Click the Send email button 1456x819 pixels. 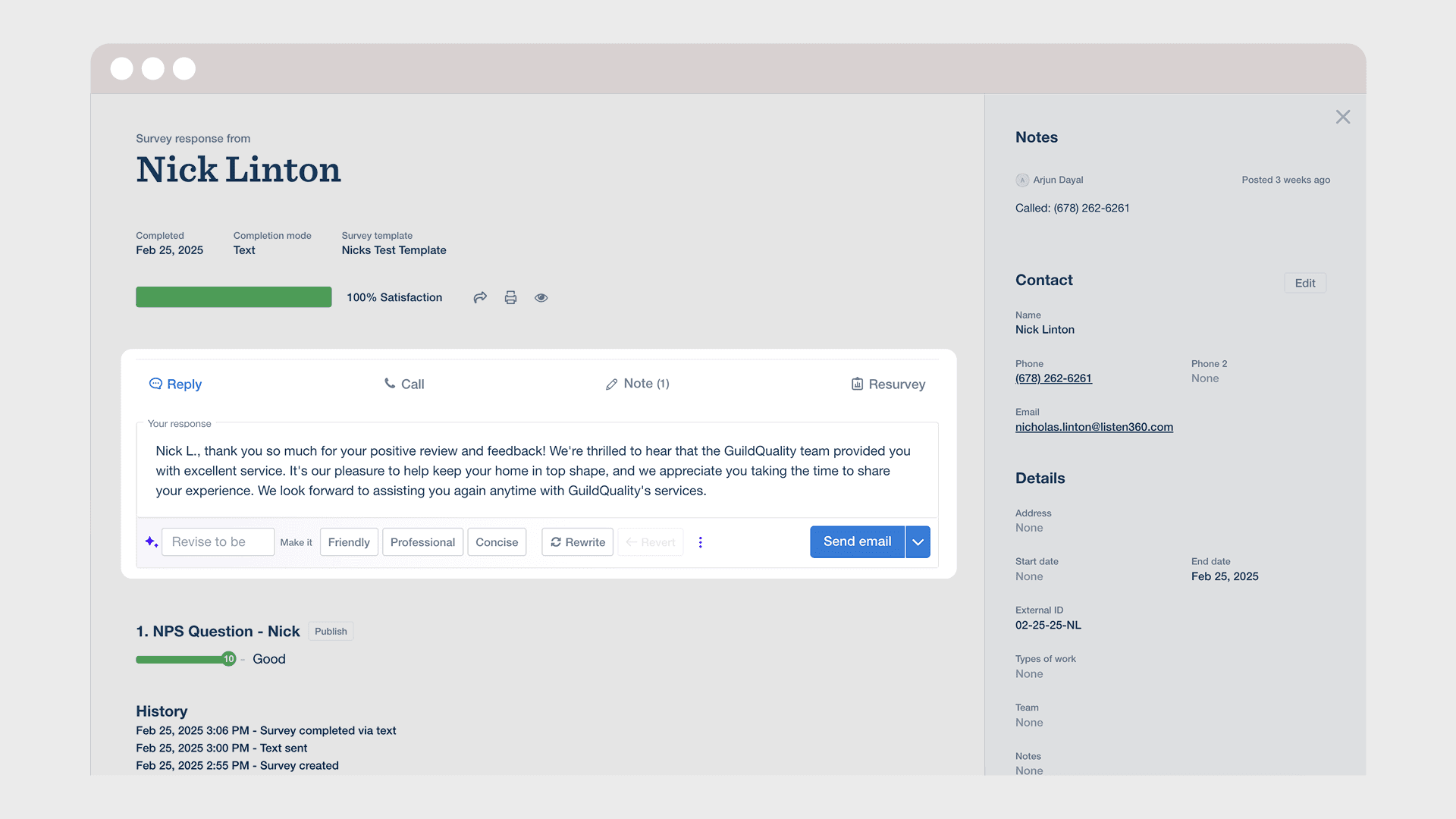coord(857,542)
